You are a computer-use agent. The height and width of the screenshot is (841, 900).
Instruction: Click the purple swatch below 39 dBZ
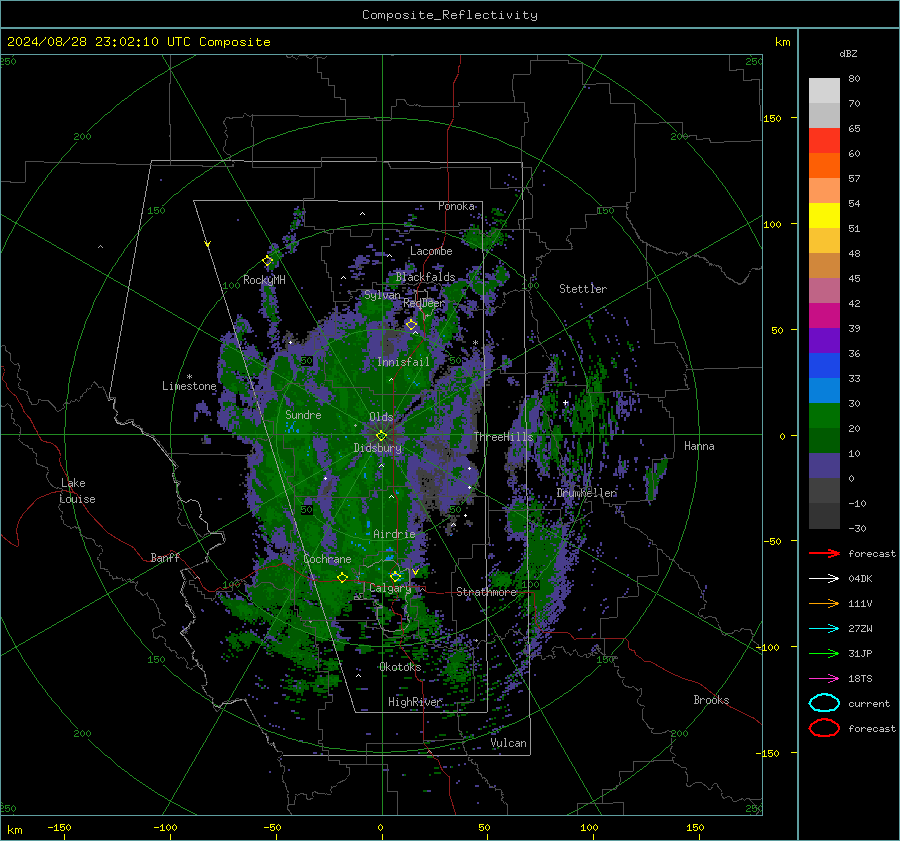click(x=824, y=340)
